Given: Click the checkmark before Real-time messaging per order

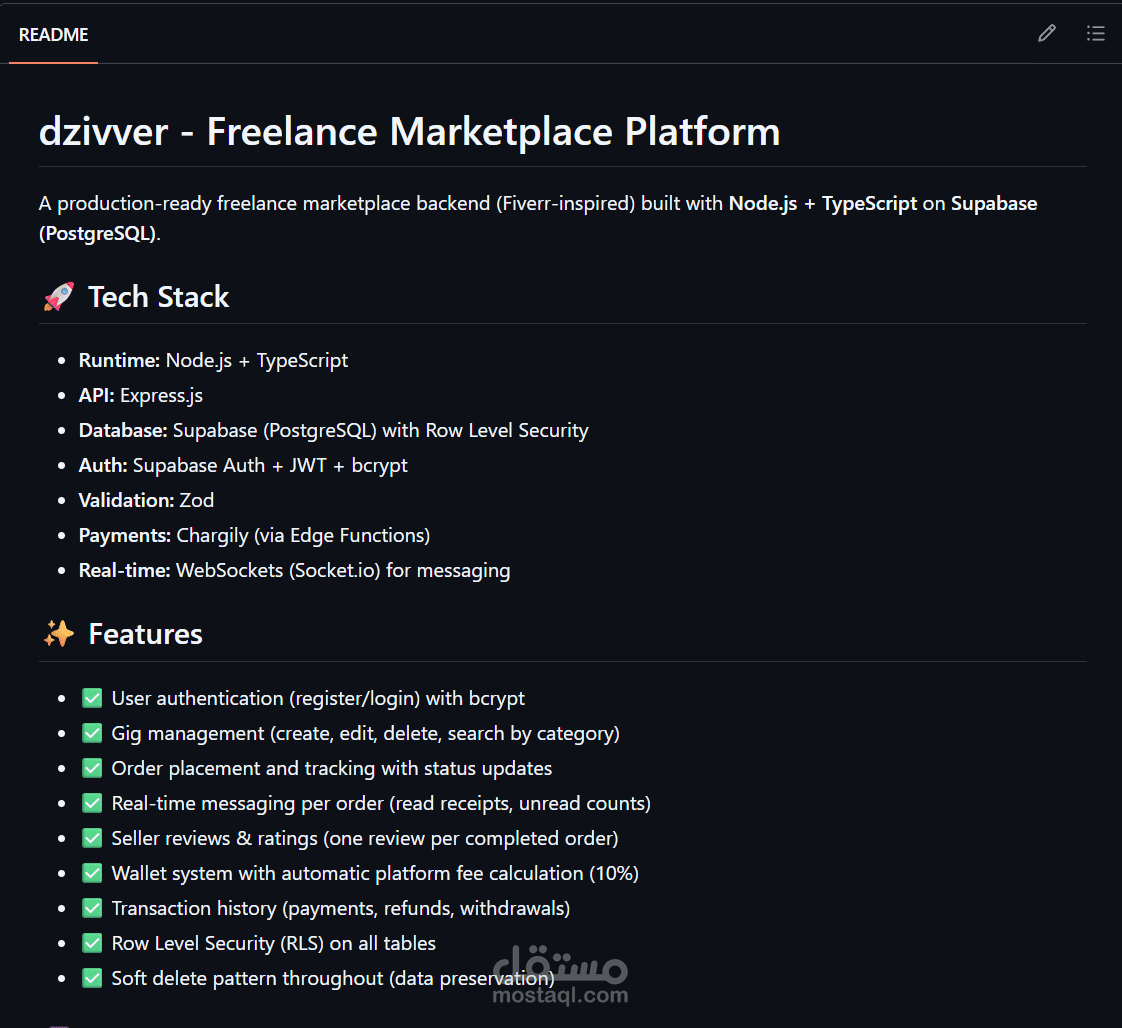Looking at the screenshot, I should click(92, 803).
